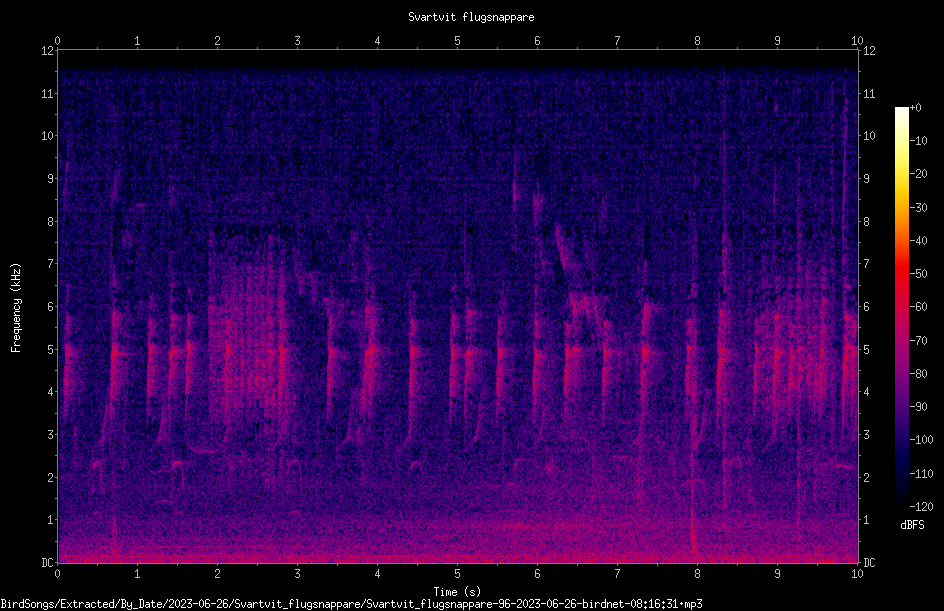Click the '-50' color scale label
This screenshot has height=611, width=944.
918,274
